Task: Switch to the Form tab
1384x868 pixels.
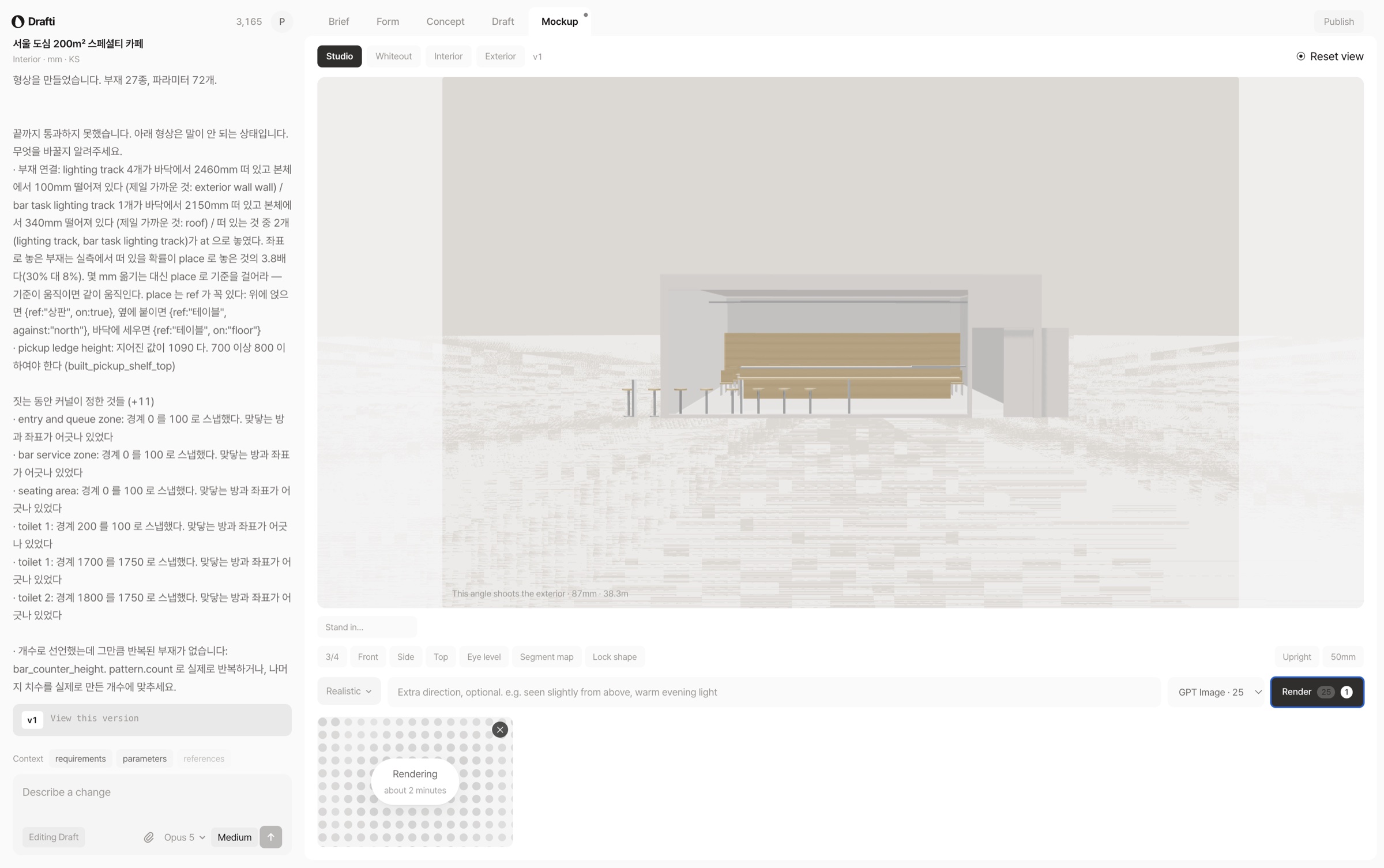Action: tap(388, 21)
